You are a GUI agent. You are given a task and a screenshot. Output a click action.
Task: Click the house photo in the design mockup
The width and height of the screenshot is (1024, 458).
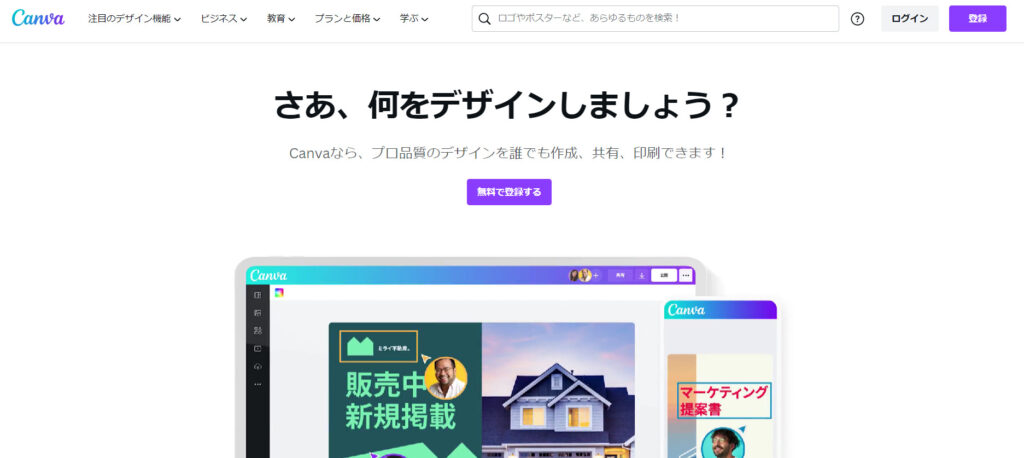(558, 390)
